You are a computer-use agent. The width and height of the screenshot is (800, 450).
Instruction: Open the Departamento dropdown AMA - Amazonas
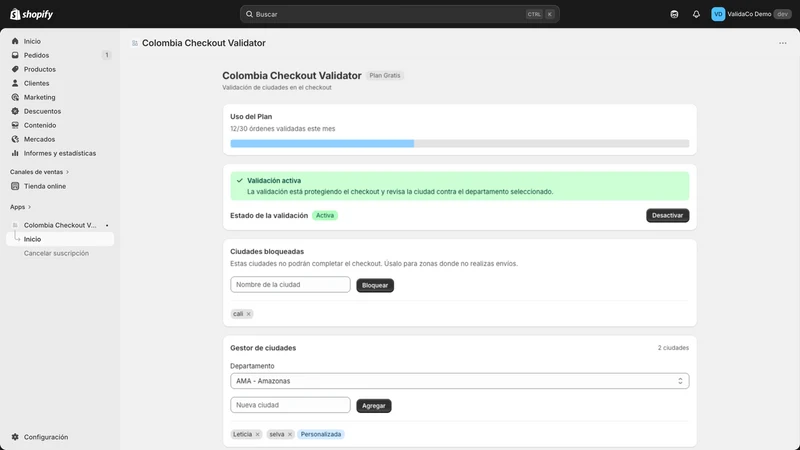(x=459, y=381)
